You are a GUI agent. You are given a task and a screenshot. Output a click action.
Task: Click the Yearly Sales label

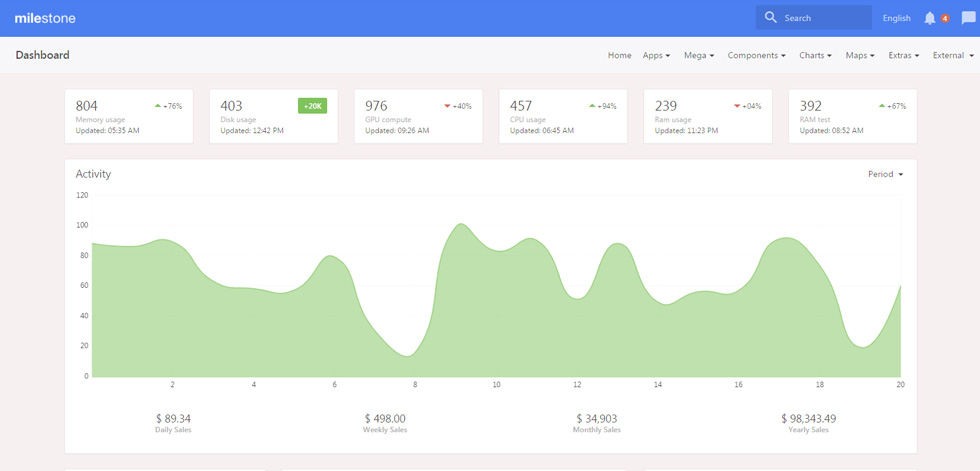809,430
